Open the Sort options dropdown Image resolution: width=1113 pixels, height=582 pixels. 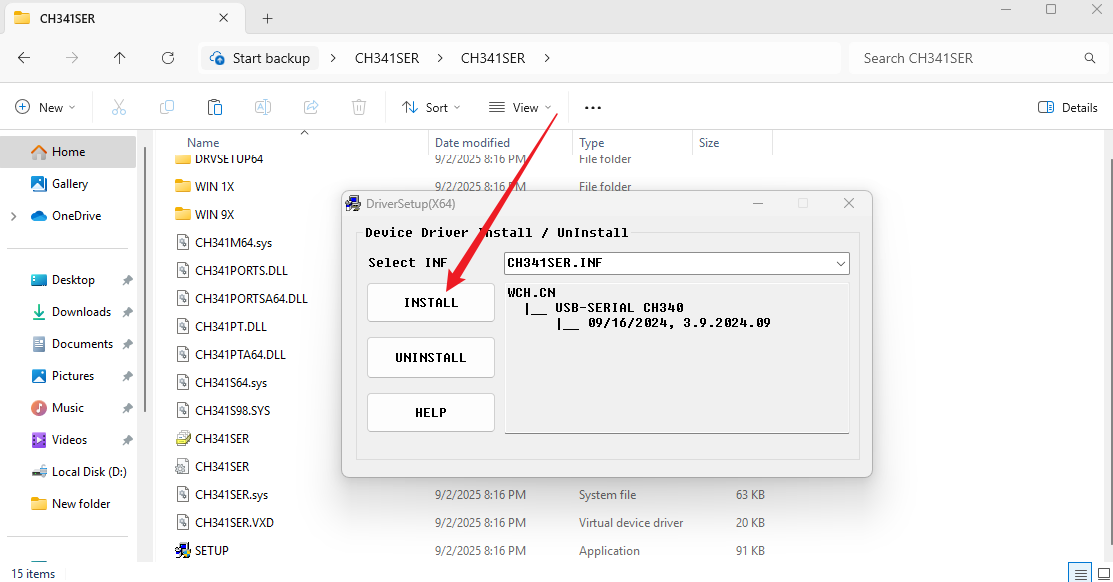pyautogui.click(x=431, y=107)
